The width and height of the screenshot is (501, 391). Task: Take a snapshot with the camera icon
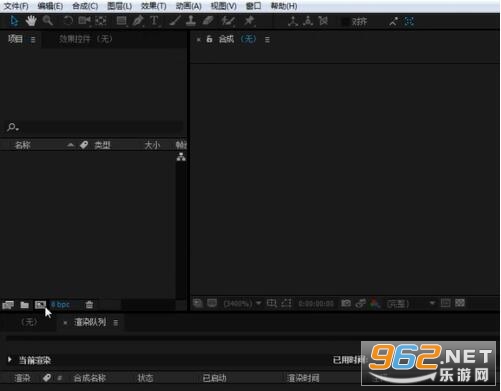(346, 303)
